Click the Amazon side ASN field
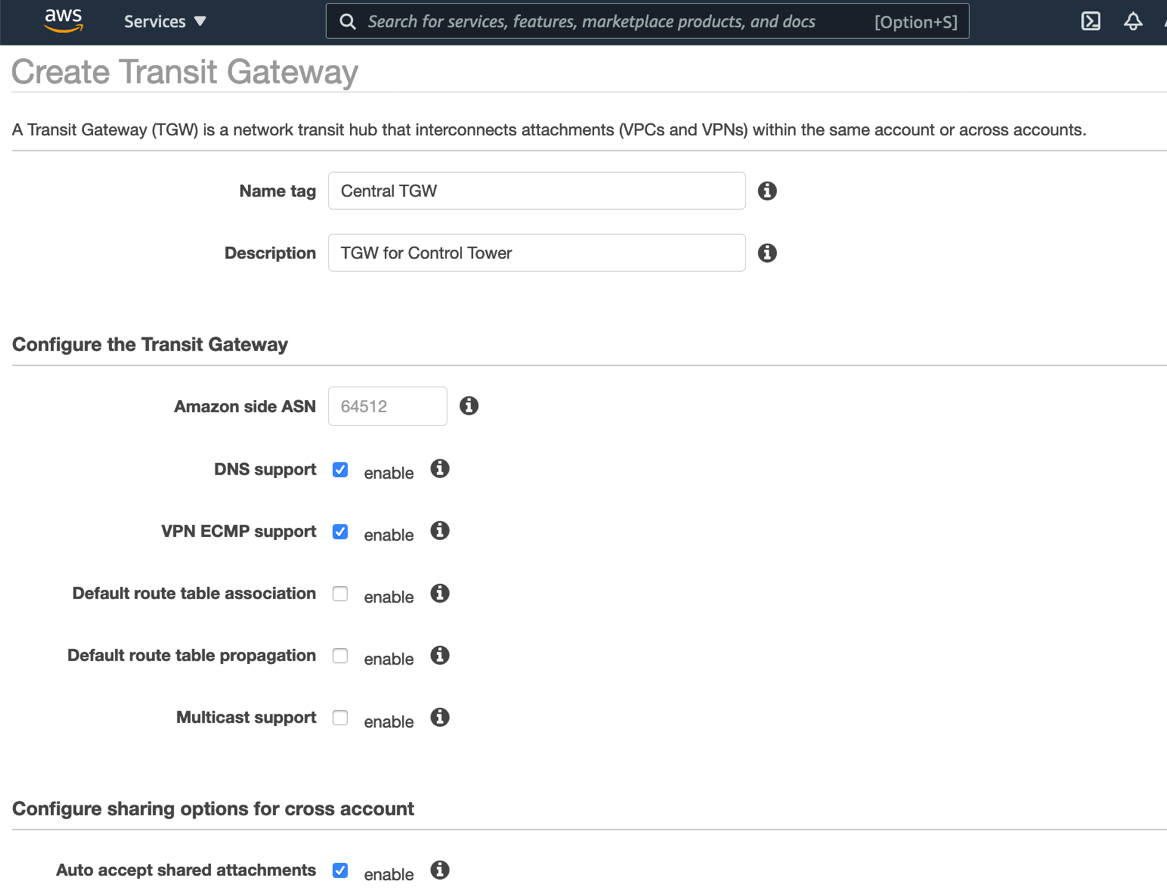 (387, 405)
